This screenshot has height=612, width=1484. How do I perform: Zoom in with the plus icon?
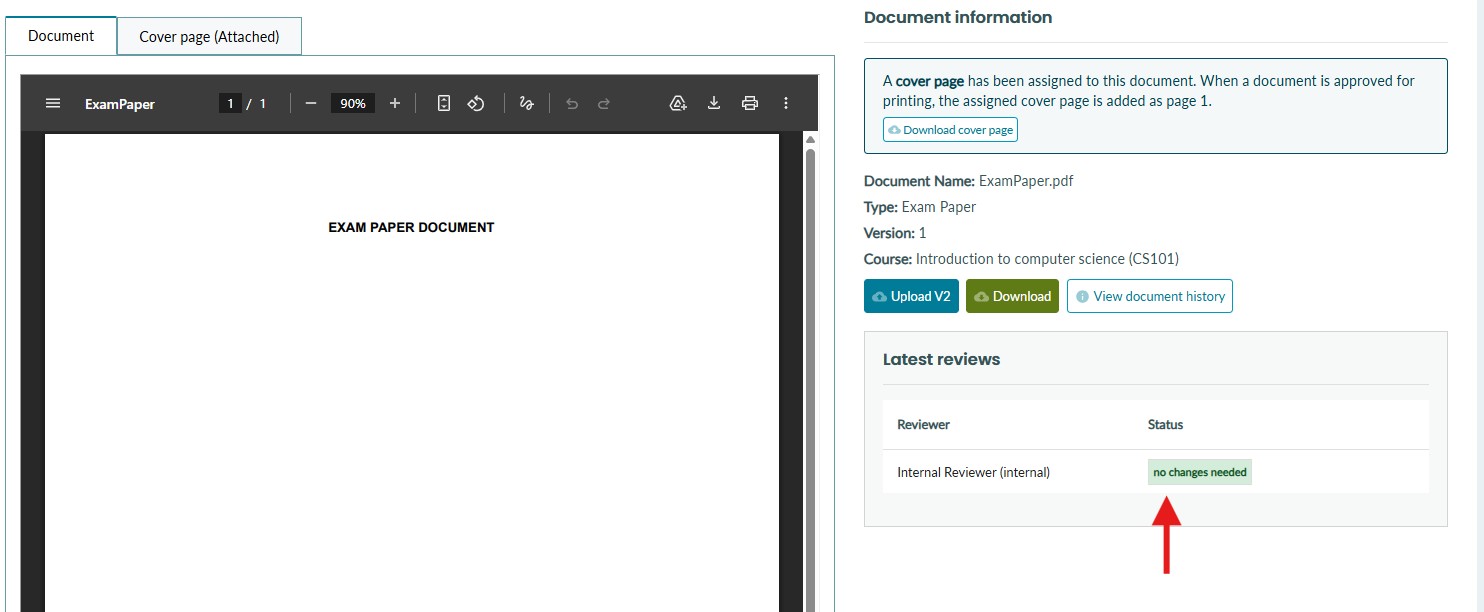pyautogui.click(x=395, y=103)
